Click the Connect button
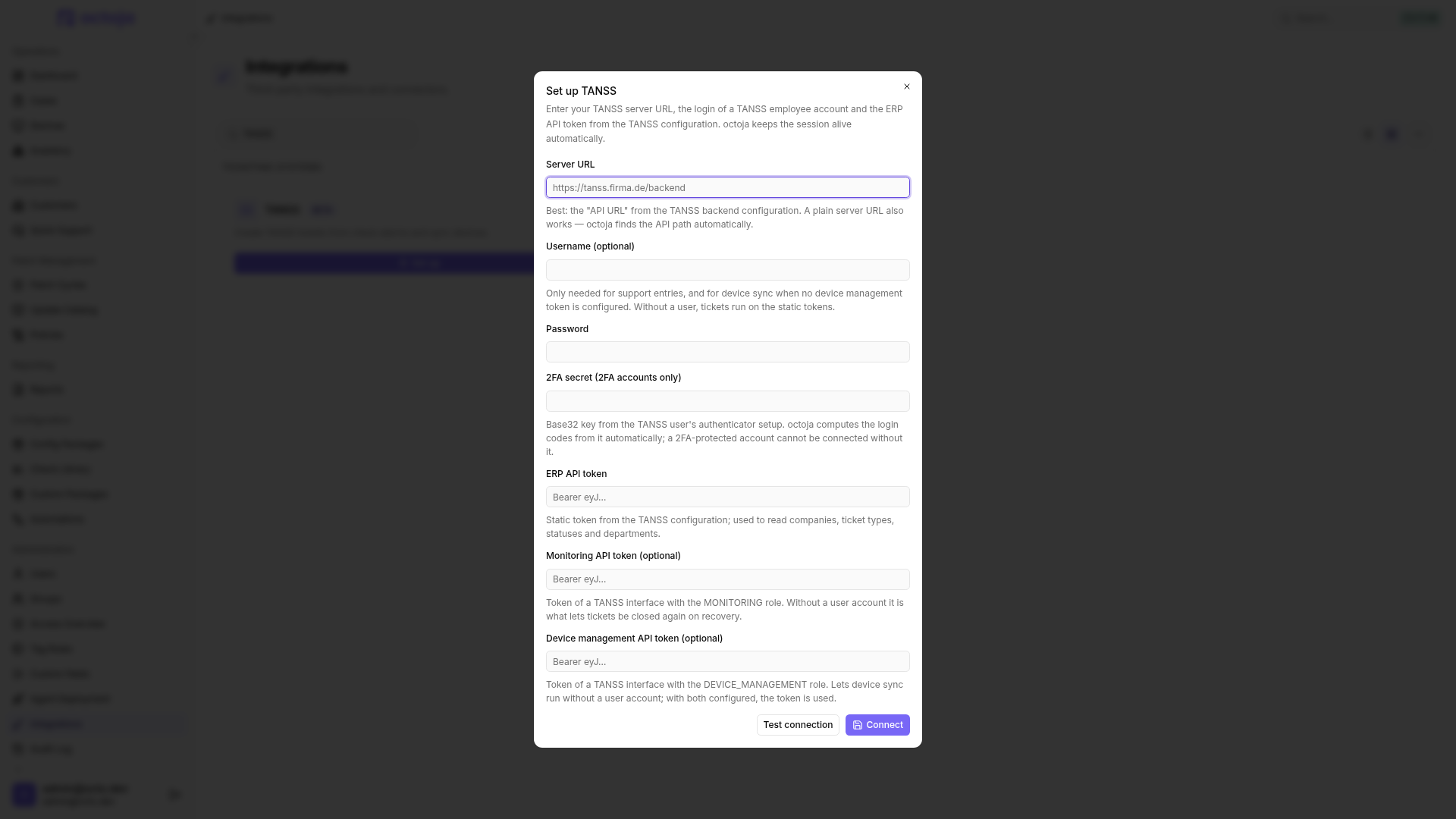Image resolution: width=1456 pixels, height=819 pixels. [x=877, y=725]
